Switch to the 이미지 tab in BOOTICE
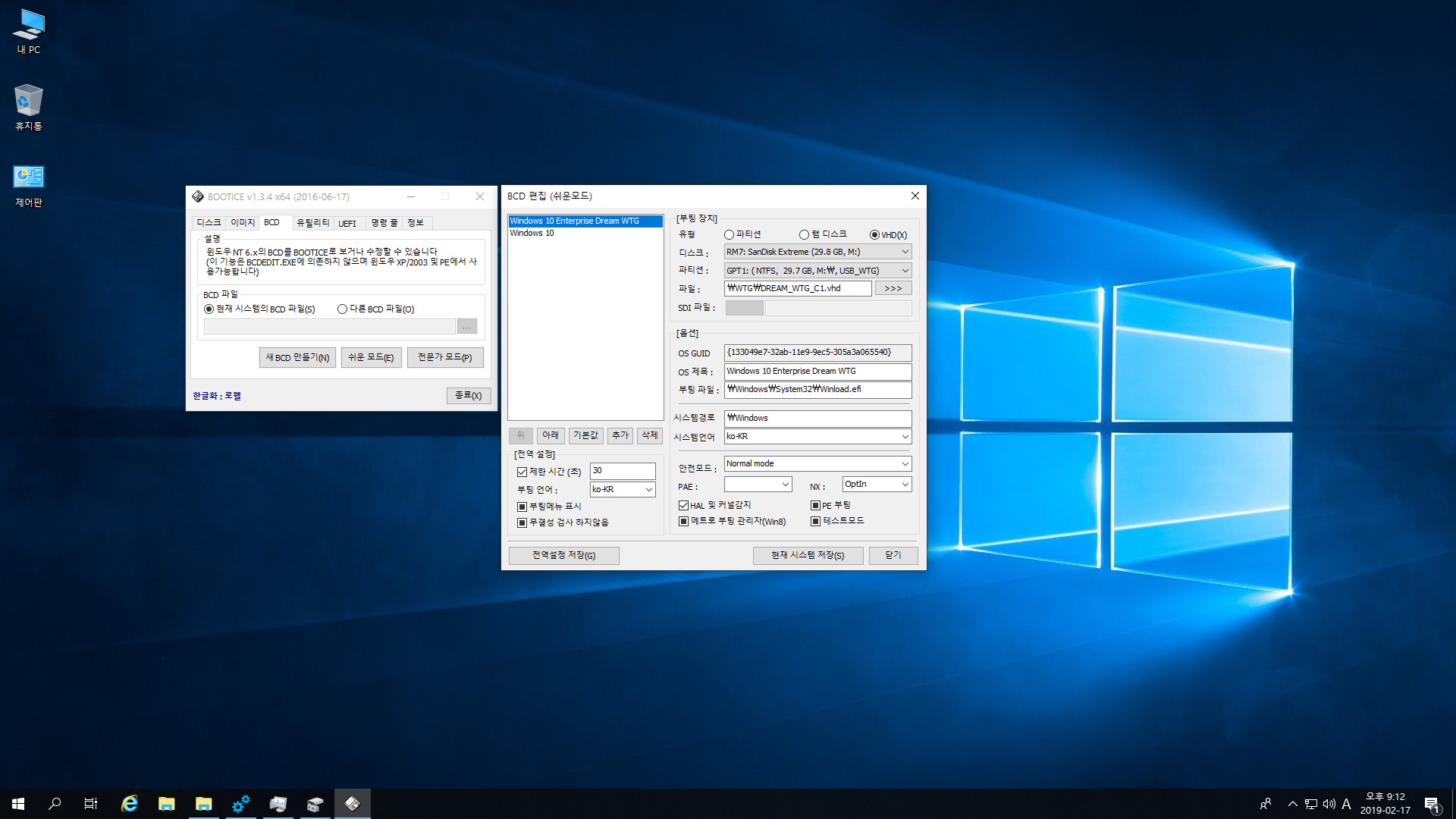Image resolution: width=1456 pixels, height=819 pixels. pyautogui.click(x=243, y=223)
